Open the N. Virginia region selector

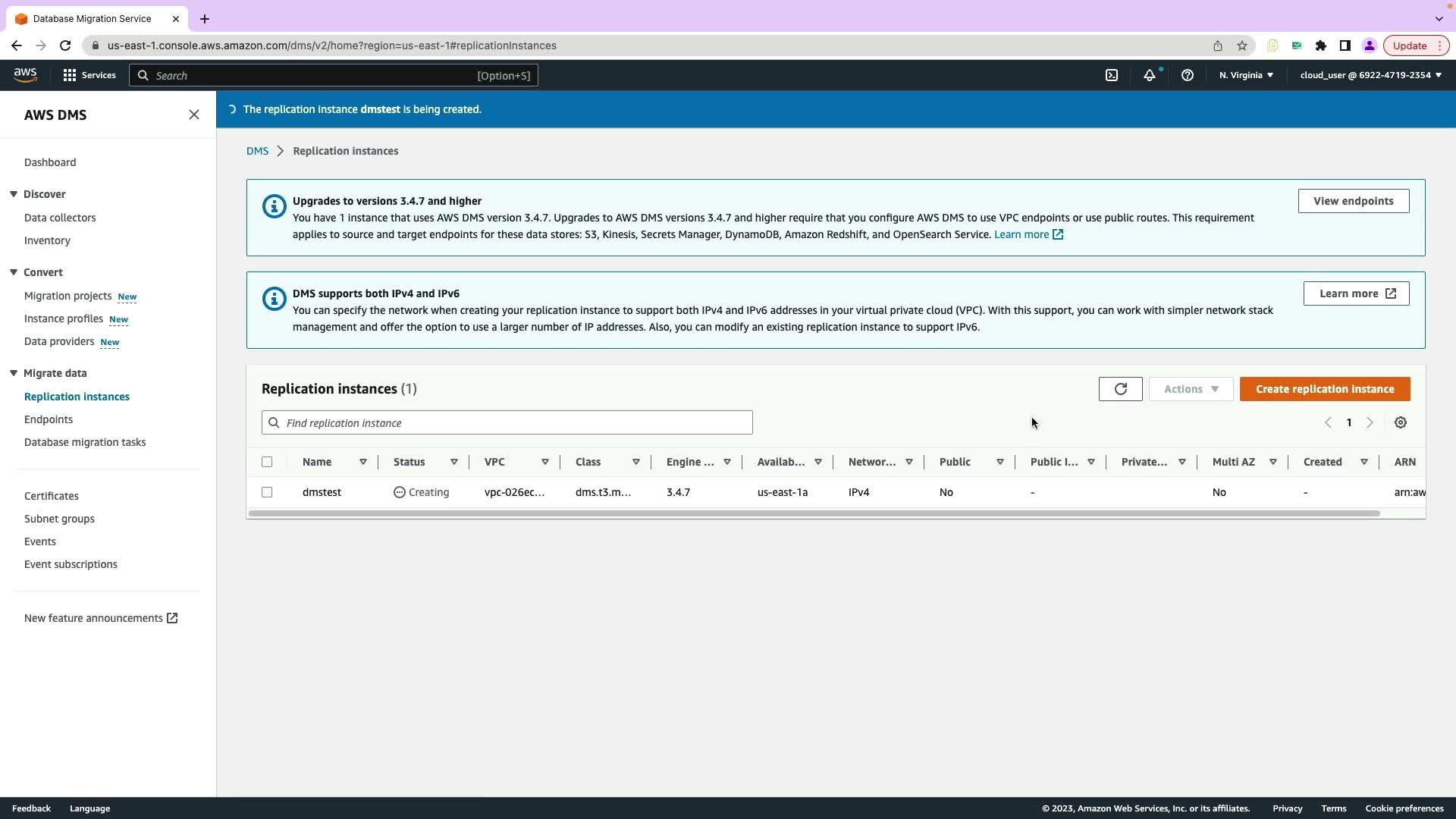(1246, 75)
